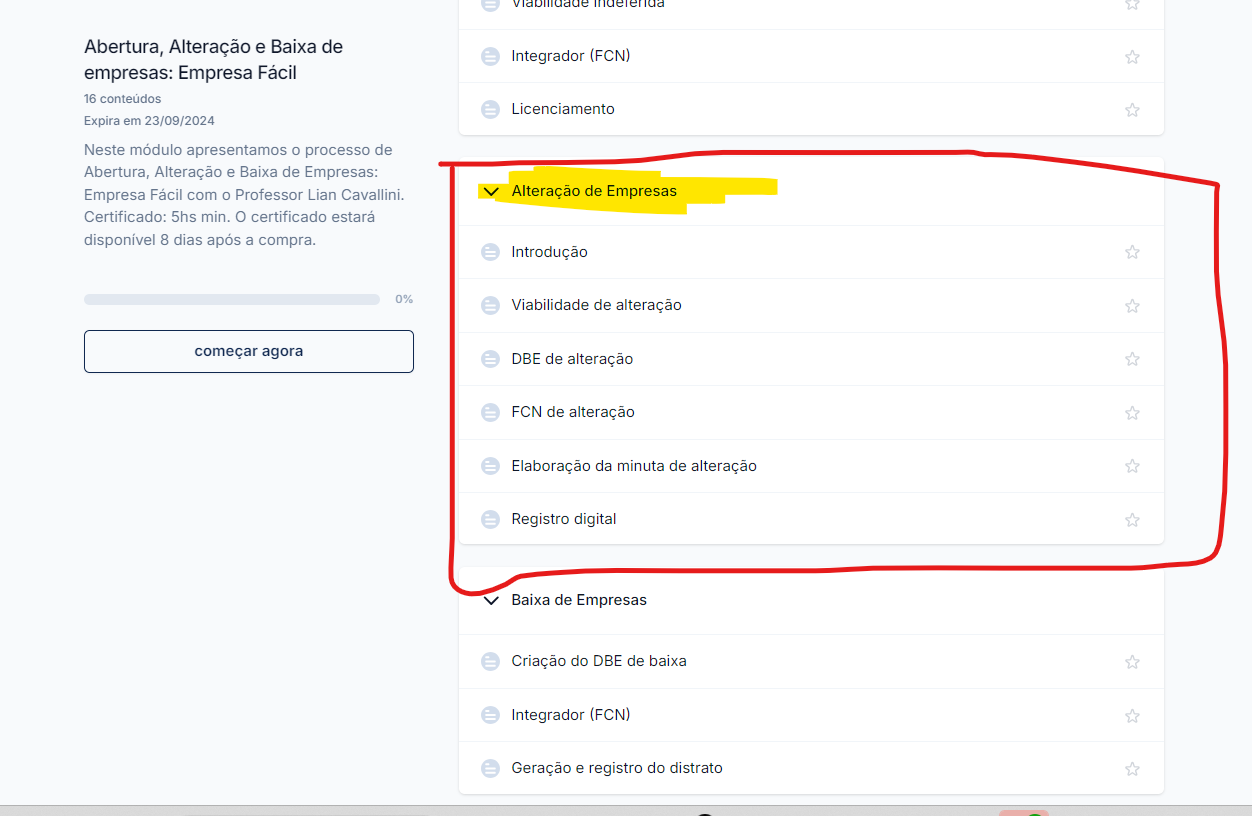The height and width of the screenshot is (816, 1252).
Task: Favorite the Viabilidade de alteração lesson
Action: tap(1132, 306)
